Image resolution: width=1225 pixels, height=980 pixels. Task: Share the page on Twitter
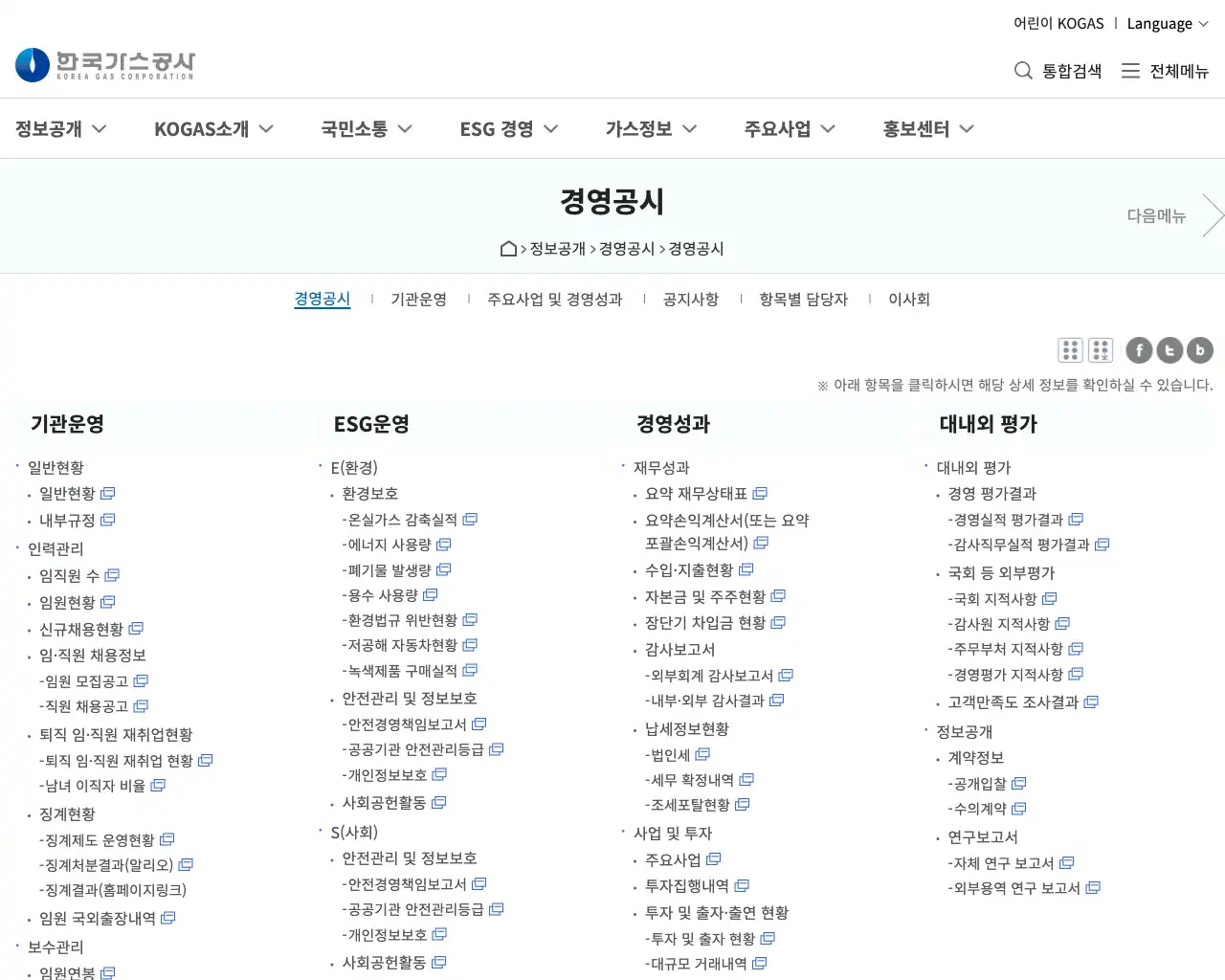coord(1169,350)
